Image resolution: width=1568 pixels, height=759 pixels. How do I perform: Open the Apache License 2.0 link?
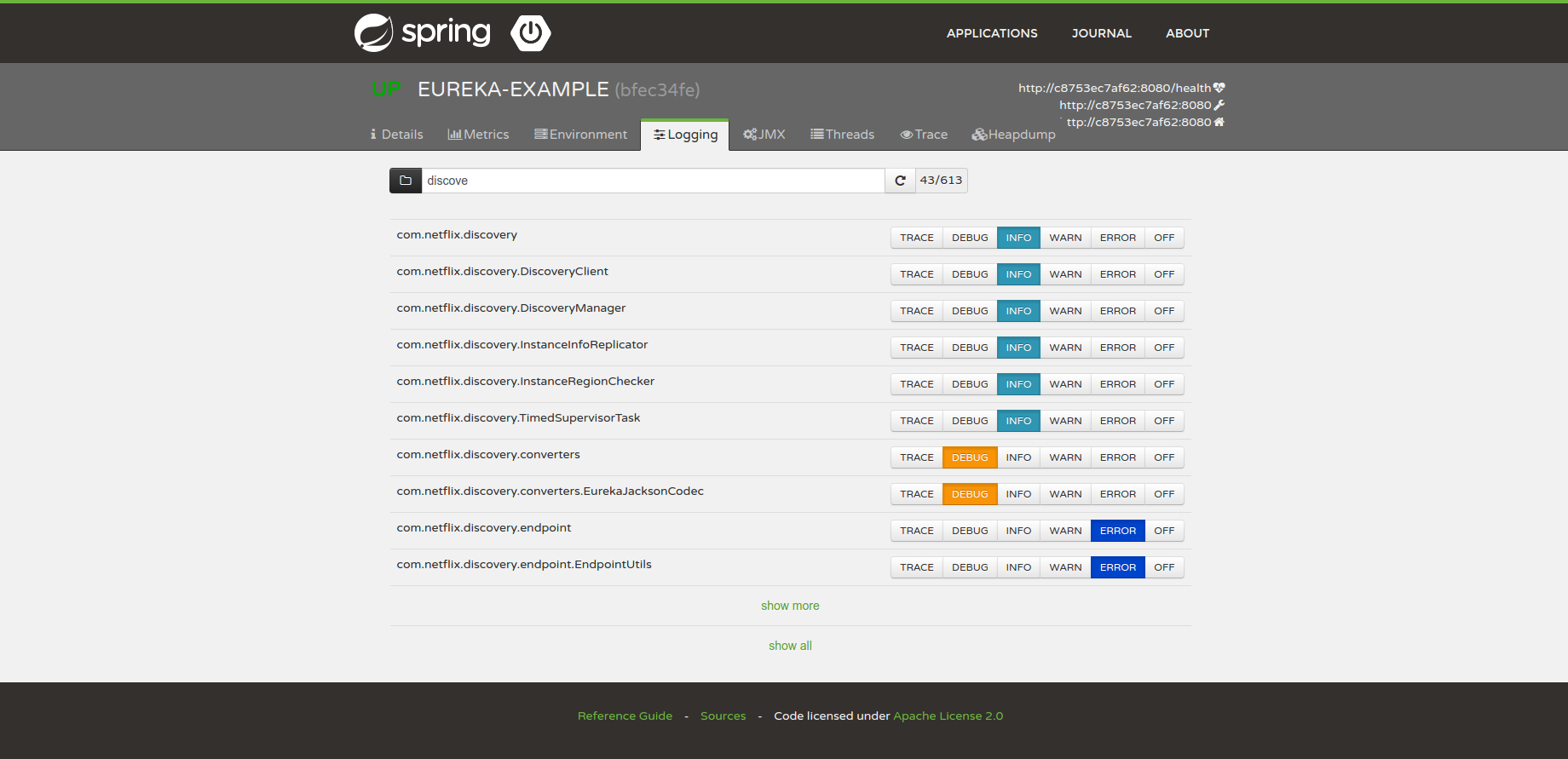pos(948,716)
